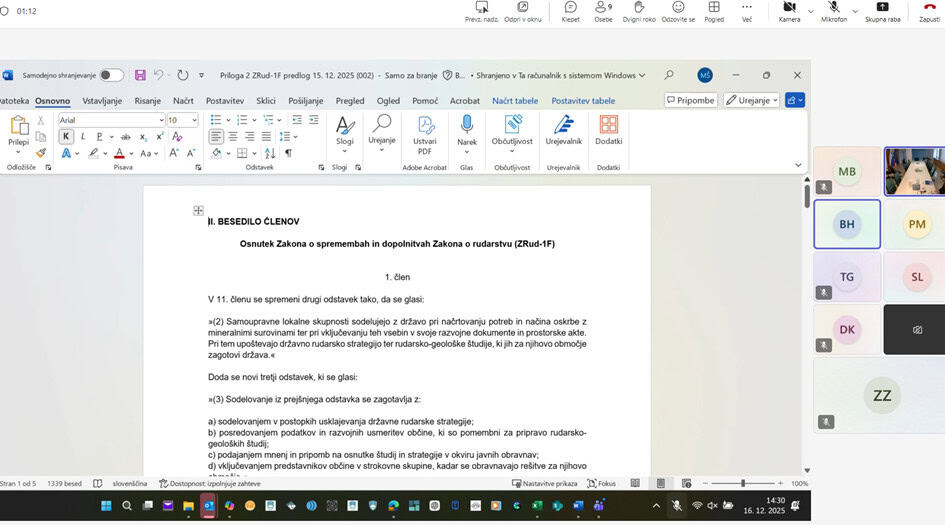945x525 pixels.
Task: Toggle the Samodejno shranjevanje autosave switch
Action: point(111,75)
